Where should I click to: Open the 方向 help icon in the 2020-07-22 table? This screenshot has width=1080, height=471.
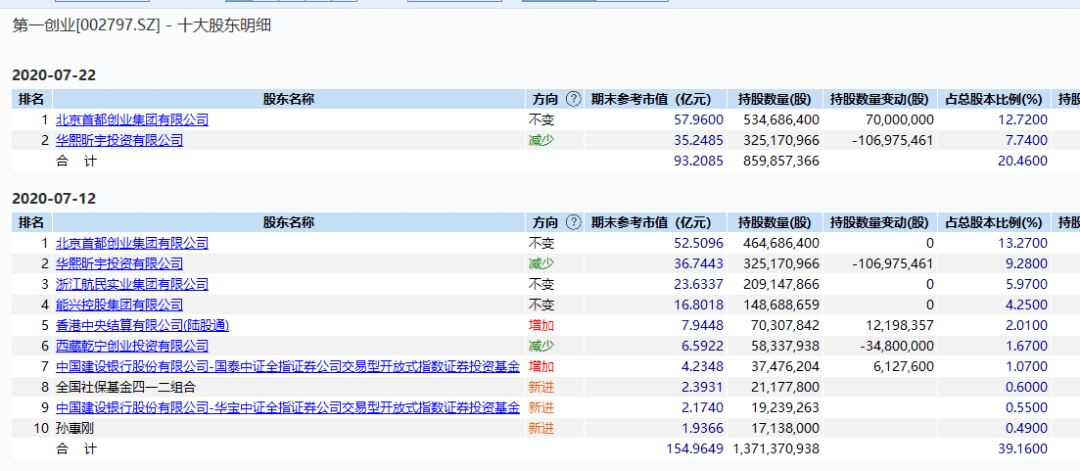(x=573, y=99)
